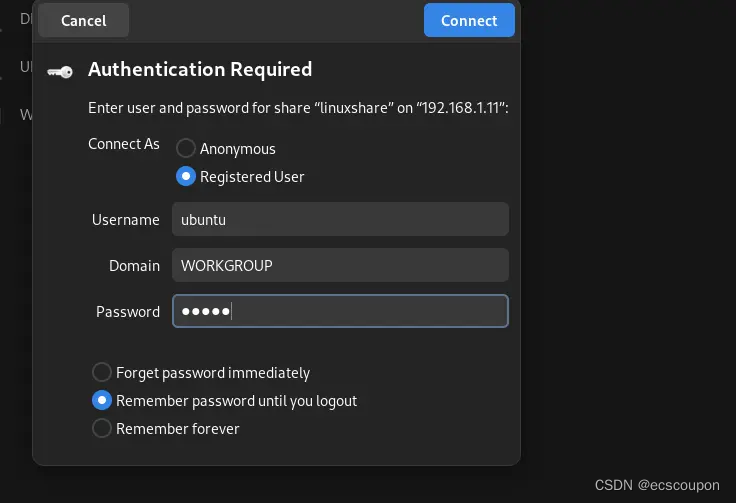Enable Remember password until you logout
The width and height of the screenshot is (736, 503).
102,400
